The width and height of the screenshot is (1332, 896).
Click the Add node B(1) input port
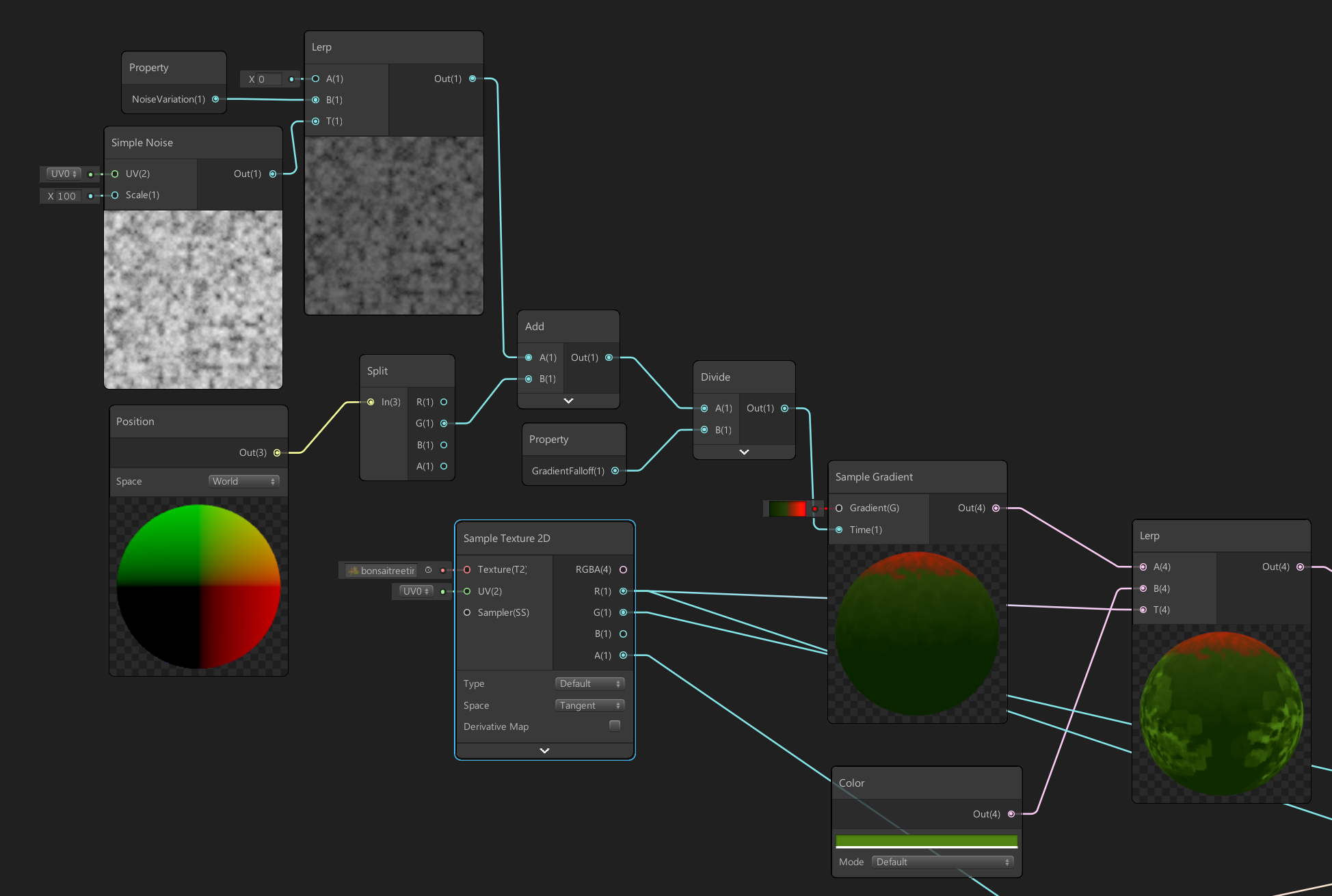pyautogui.click(x=529, y=379)
